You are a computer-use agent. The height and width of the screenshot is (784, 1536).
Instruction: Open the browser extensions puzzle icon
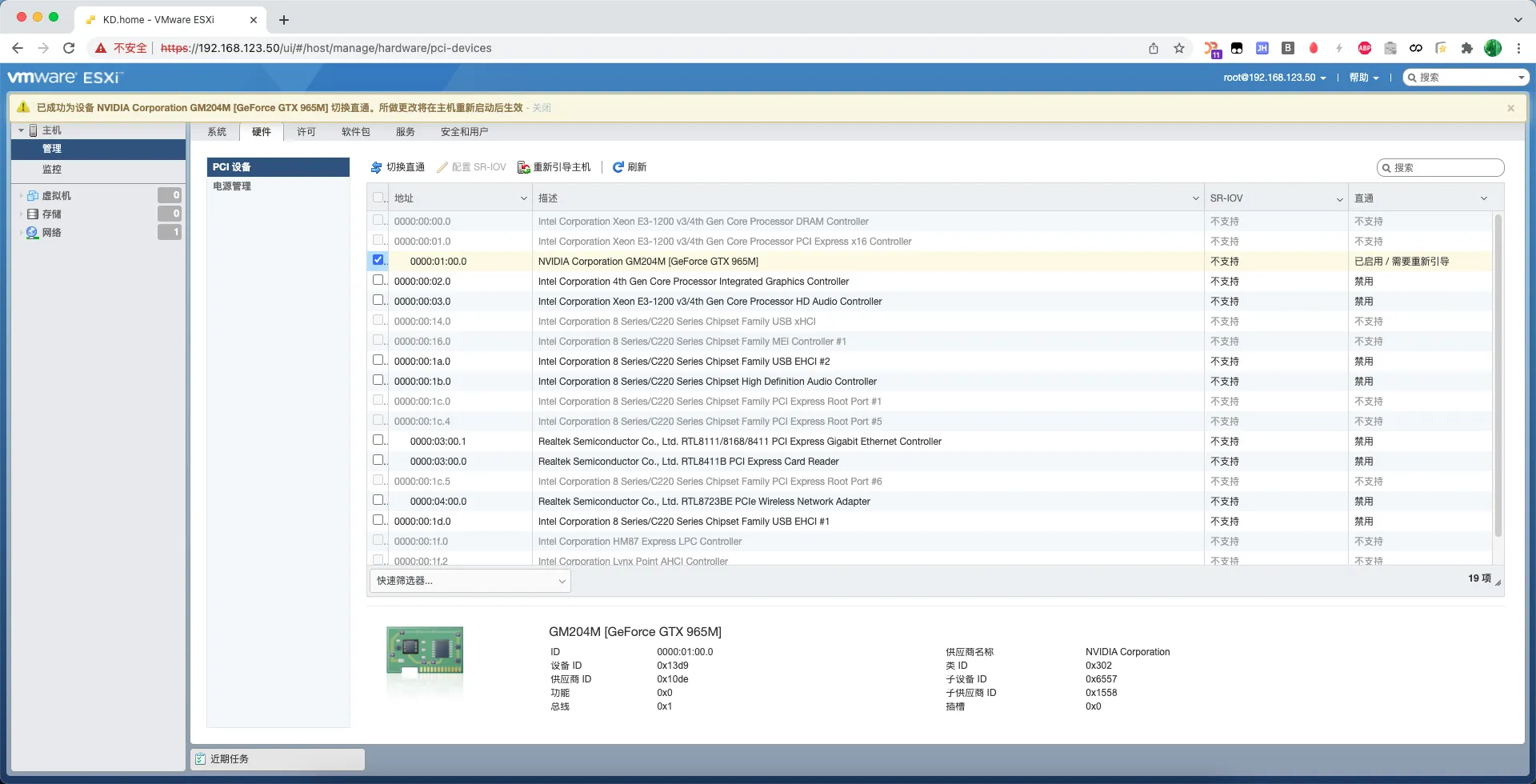click(x=1467, y=48)
